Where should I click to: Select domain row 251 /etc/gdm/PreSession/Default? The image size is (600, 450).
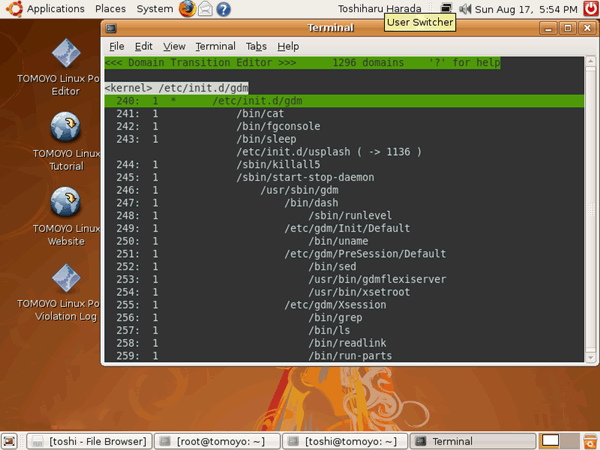point(344,254)
